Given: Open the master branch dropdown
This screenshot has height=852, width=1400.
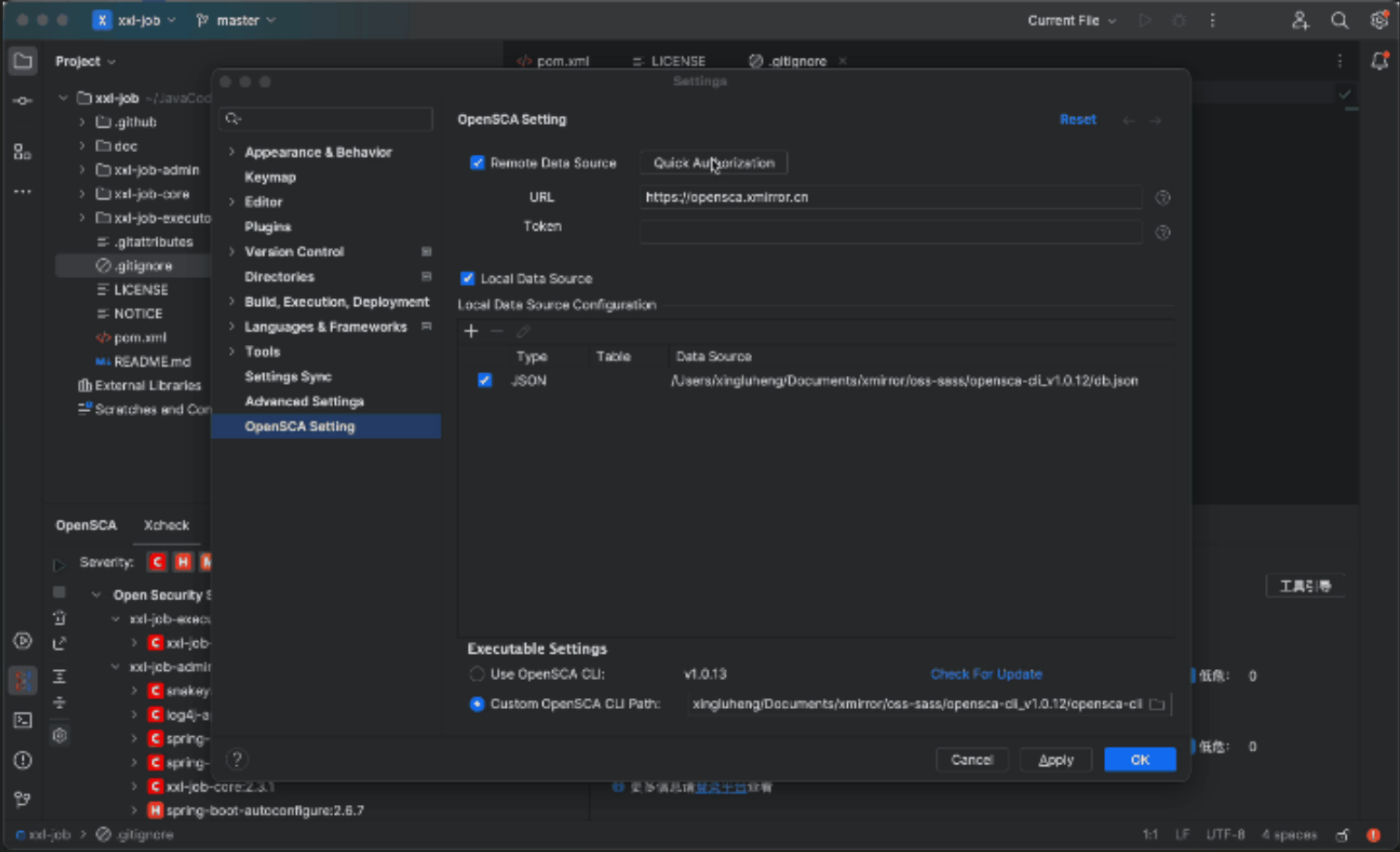Looking at the screenshot, I should point(236,20).
